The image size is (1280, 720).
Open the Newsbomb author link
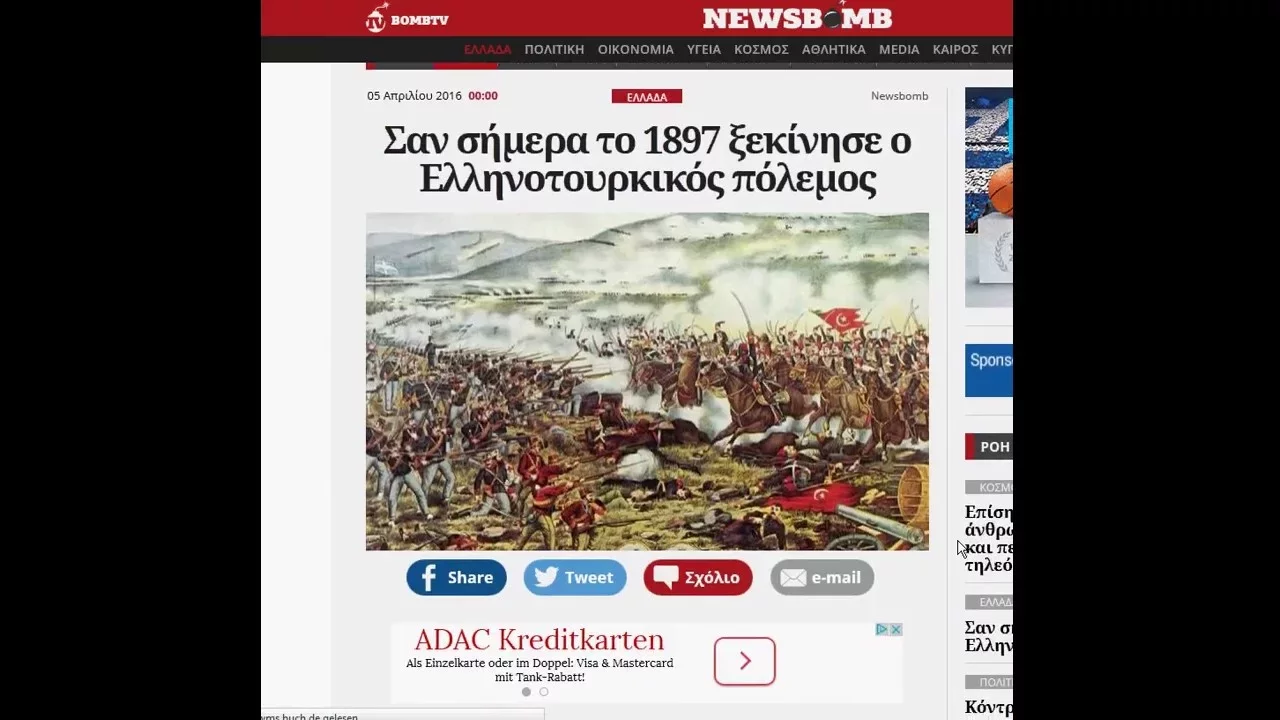899,96
